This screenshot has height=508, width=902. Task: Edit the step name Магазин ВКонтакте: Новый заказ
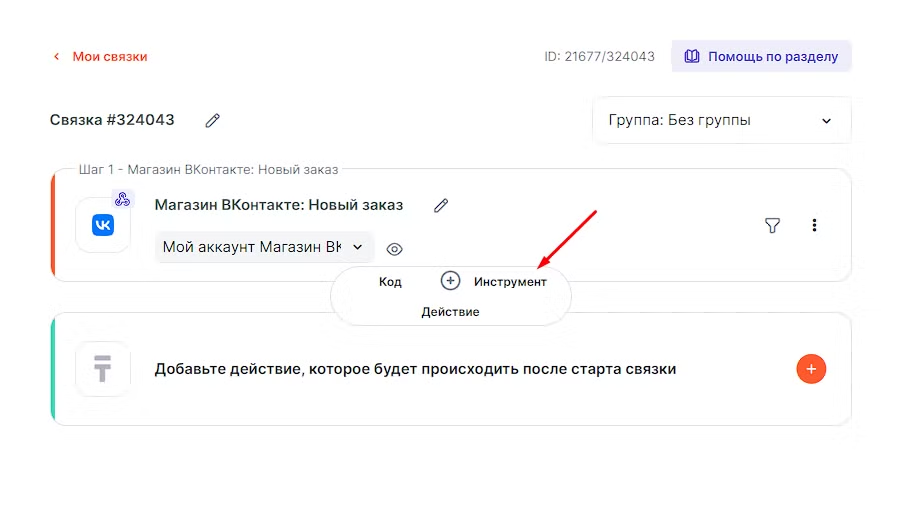pyautogui.click(x=441, y=205)
